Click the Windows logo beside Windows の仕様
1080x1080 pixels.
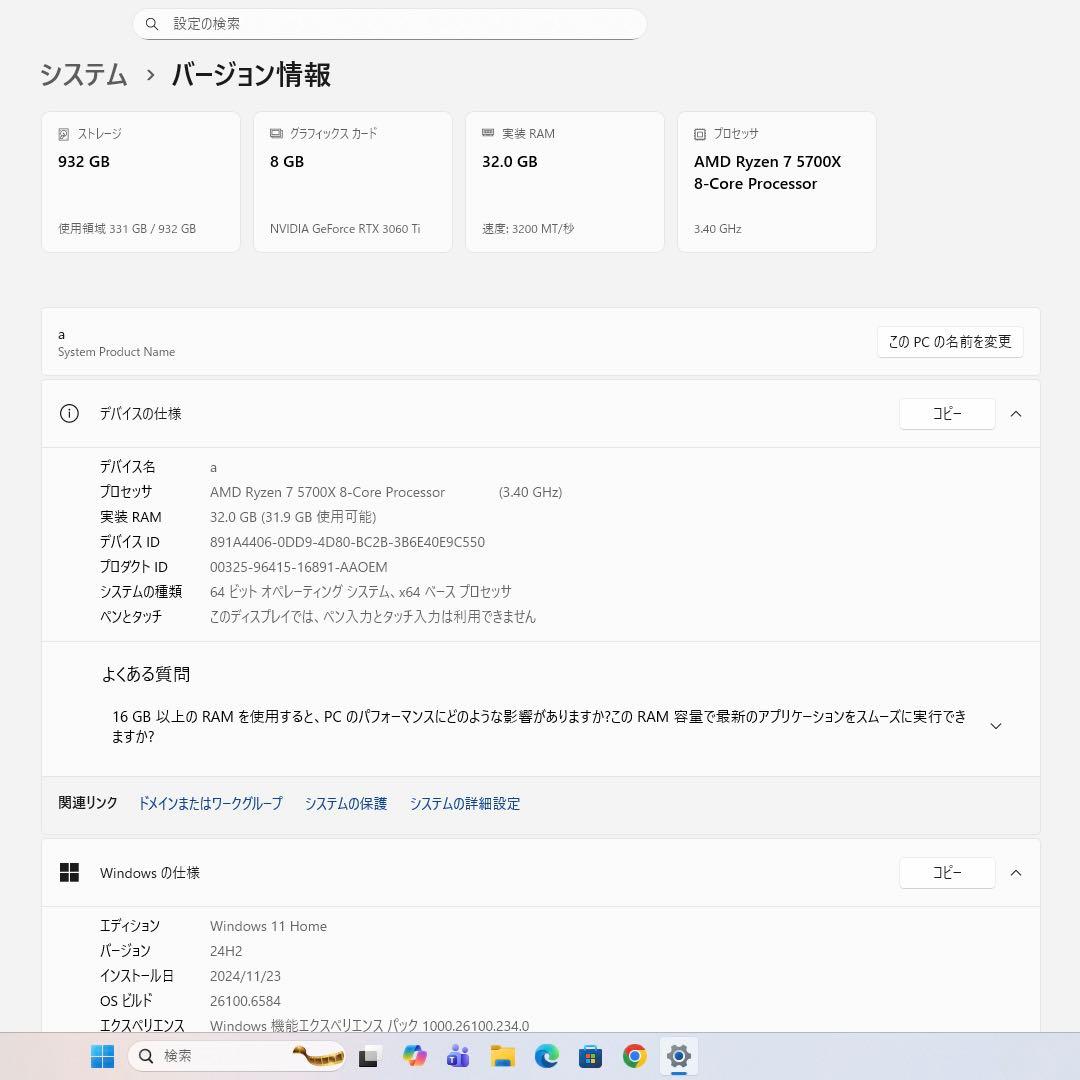click(69, 872)
